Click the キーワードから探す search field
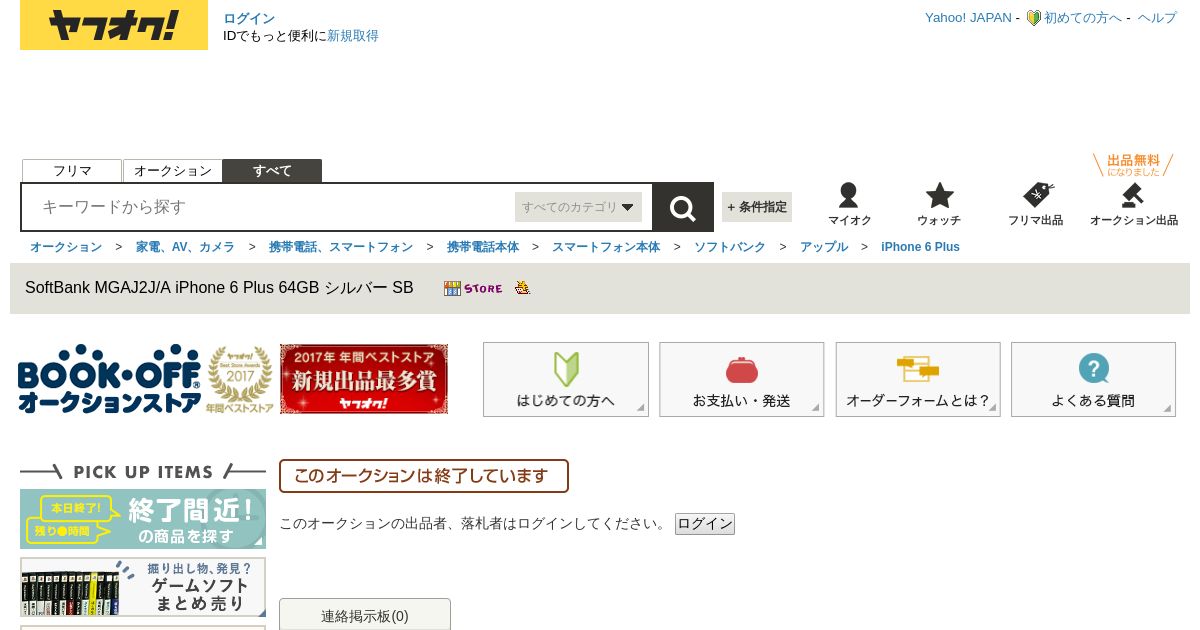The image size is (1200, 630). [270, 207]
